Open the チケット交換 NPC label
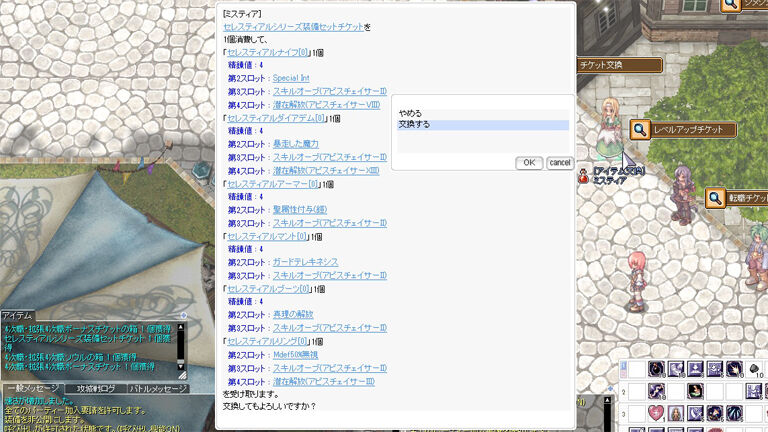This screenshot has height=432, width=768. 620,65
